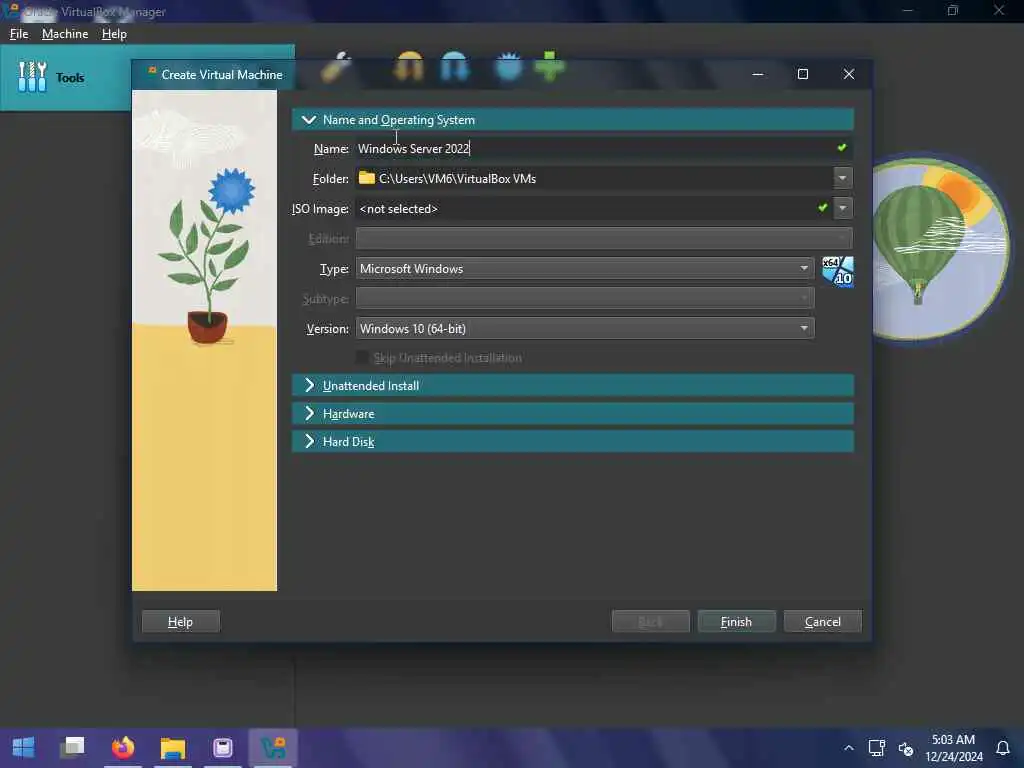Click the green checkmark in the Name field
This screenshot has width=1024, height=768.
(x=842, y=148)
